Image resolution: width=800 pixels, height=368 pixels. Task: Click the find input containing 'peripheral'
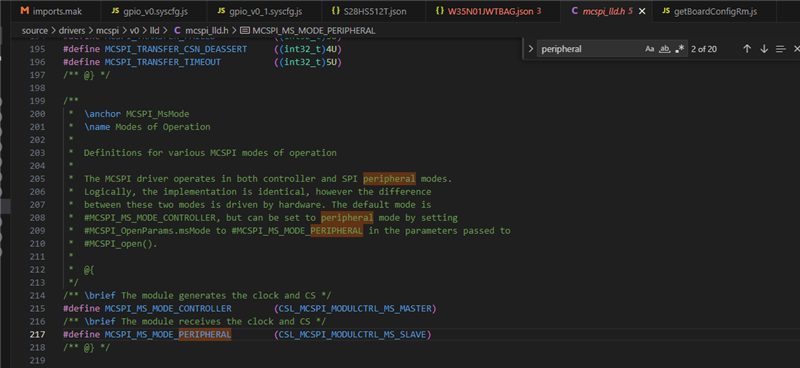pos(591,49)
